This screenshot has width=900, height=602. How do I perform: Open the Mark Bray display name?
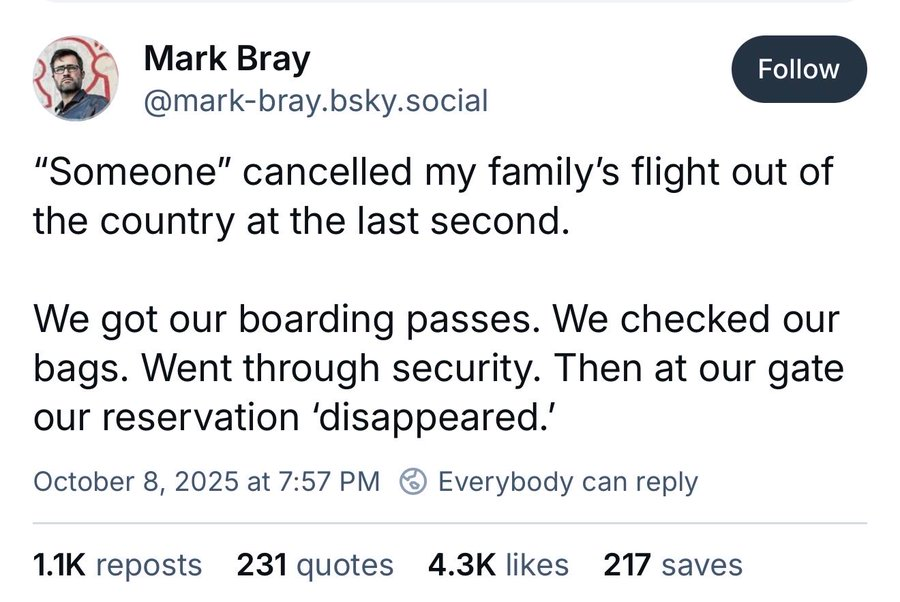click(x=227, y=59)
